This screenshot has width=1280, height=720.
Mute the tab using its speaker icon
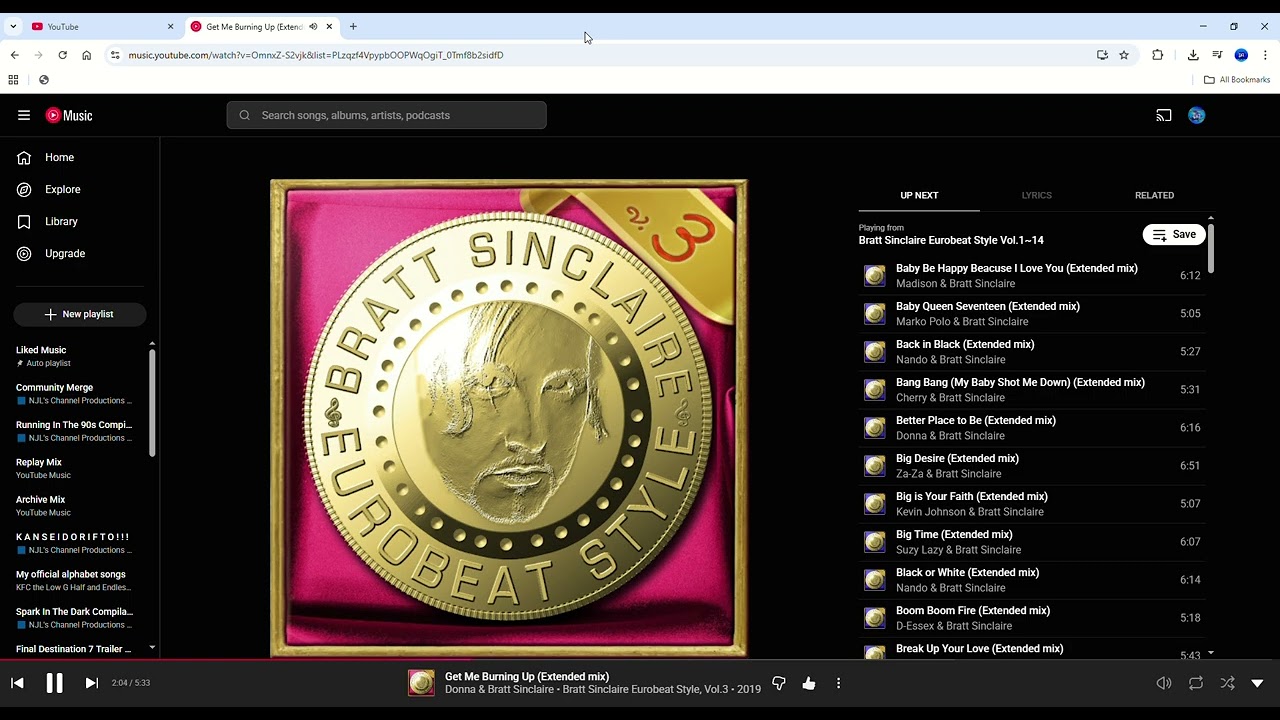[313, 26]
